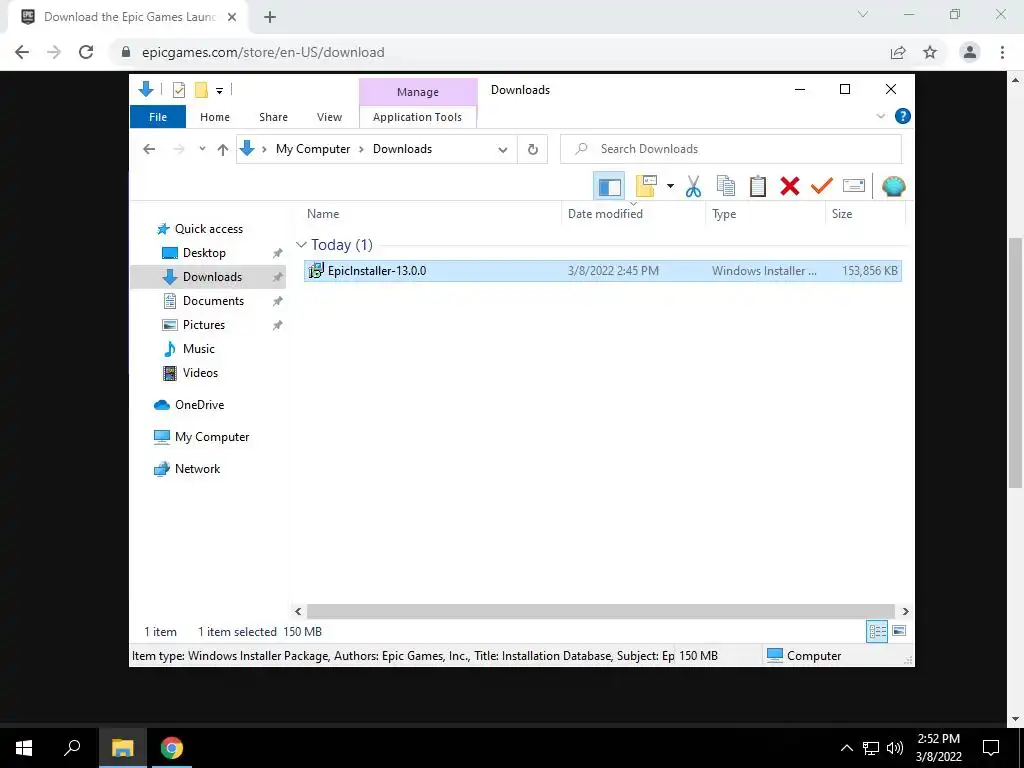Screen dimensions: 1024x768
Task: Click the blue shell icon in toolbar
Action: tap(893, 187)
